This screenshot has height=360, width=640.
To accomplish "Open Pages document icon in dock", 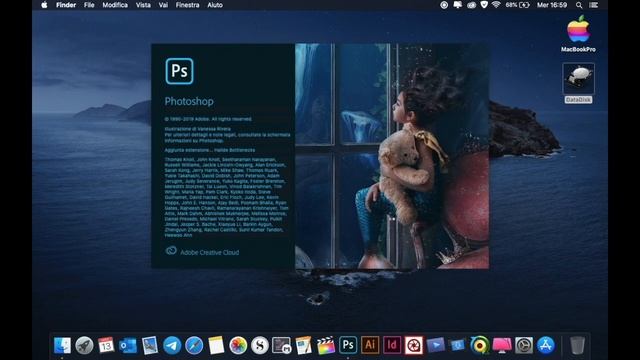I will click(x=304, y=346).
